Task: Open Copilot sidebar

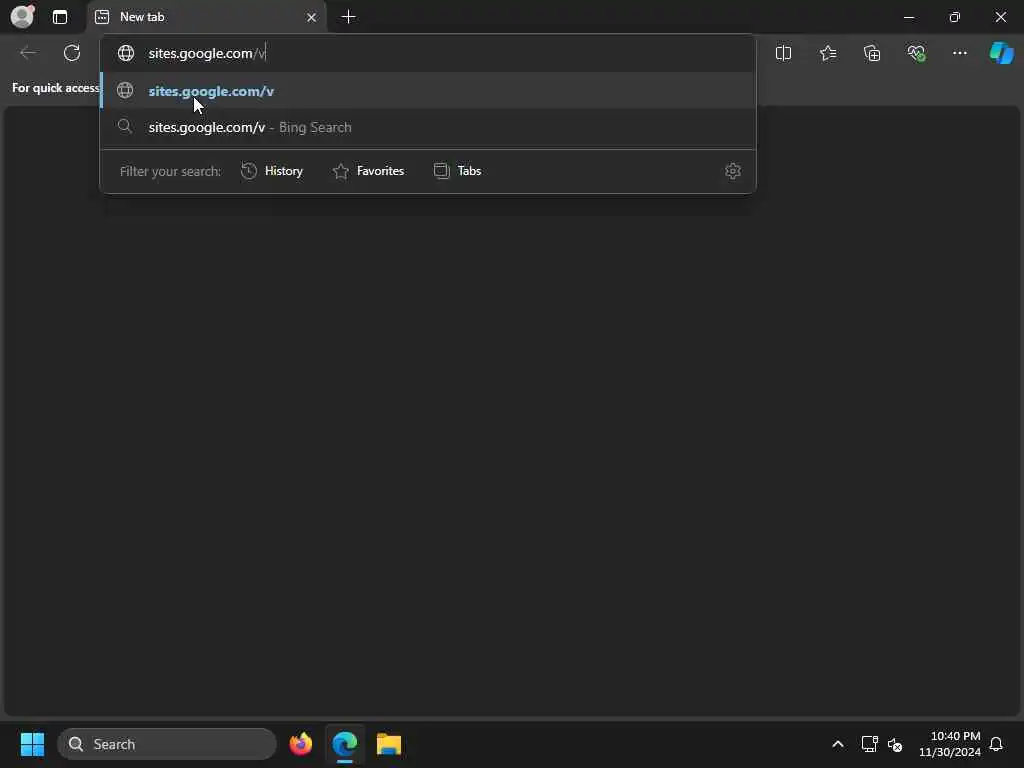Action: click(x=1001, y=53)
